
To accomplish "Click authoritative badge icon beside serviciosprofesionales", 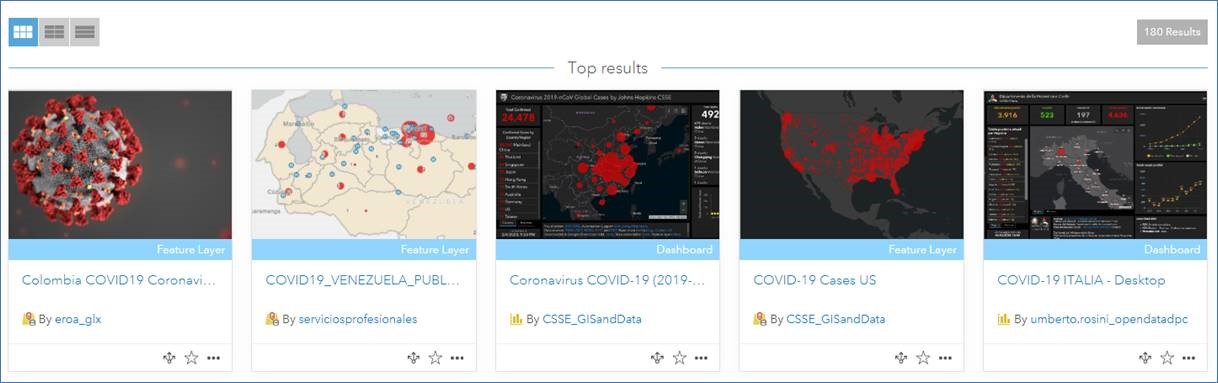I will 272,320.
